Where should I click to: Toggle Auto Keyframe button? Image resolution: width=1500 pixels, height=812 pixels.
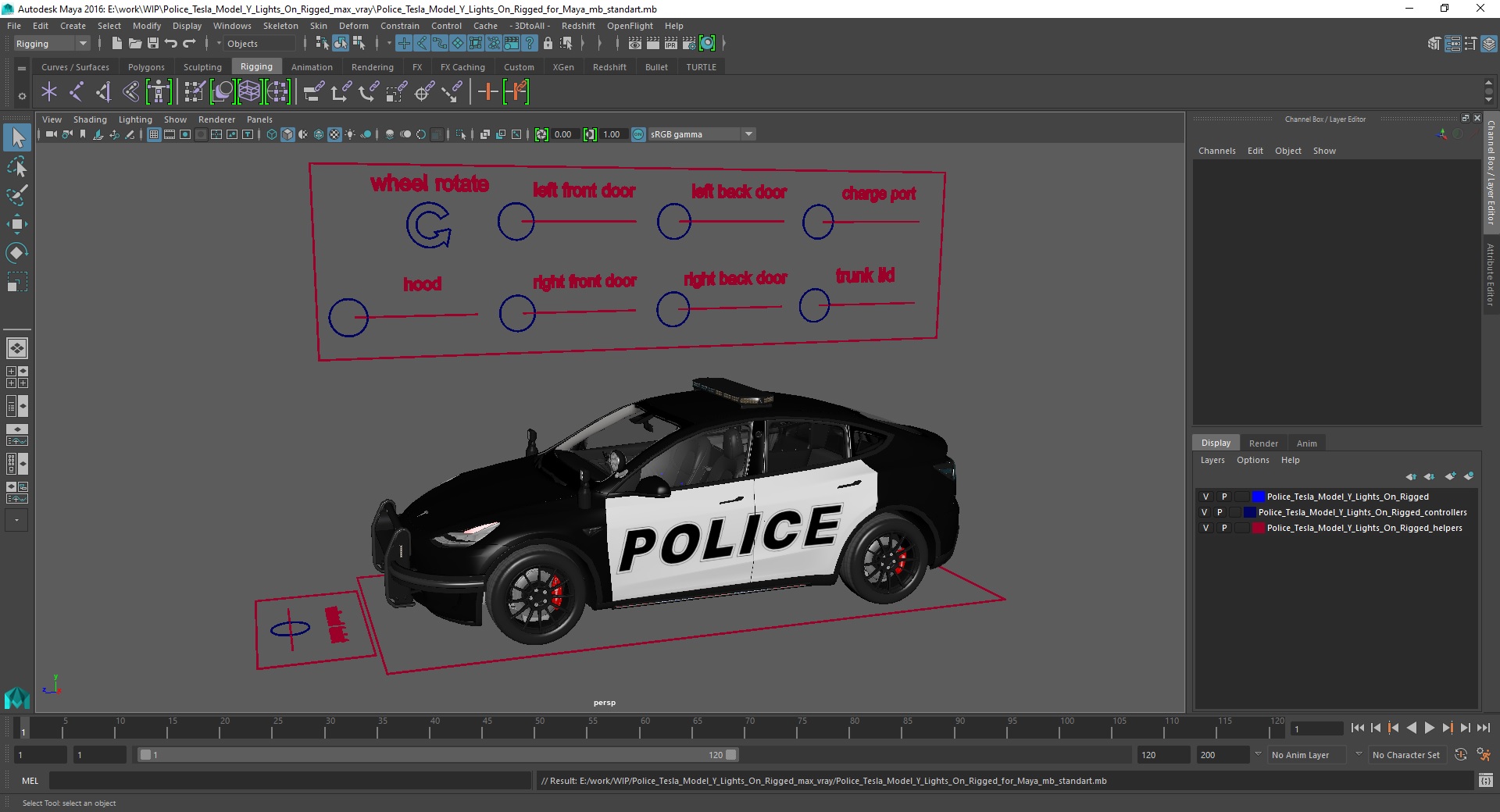coord(1460,755)
